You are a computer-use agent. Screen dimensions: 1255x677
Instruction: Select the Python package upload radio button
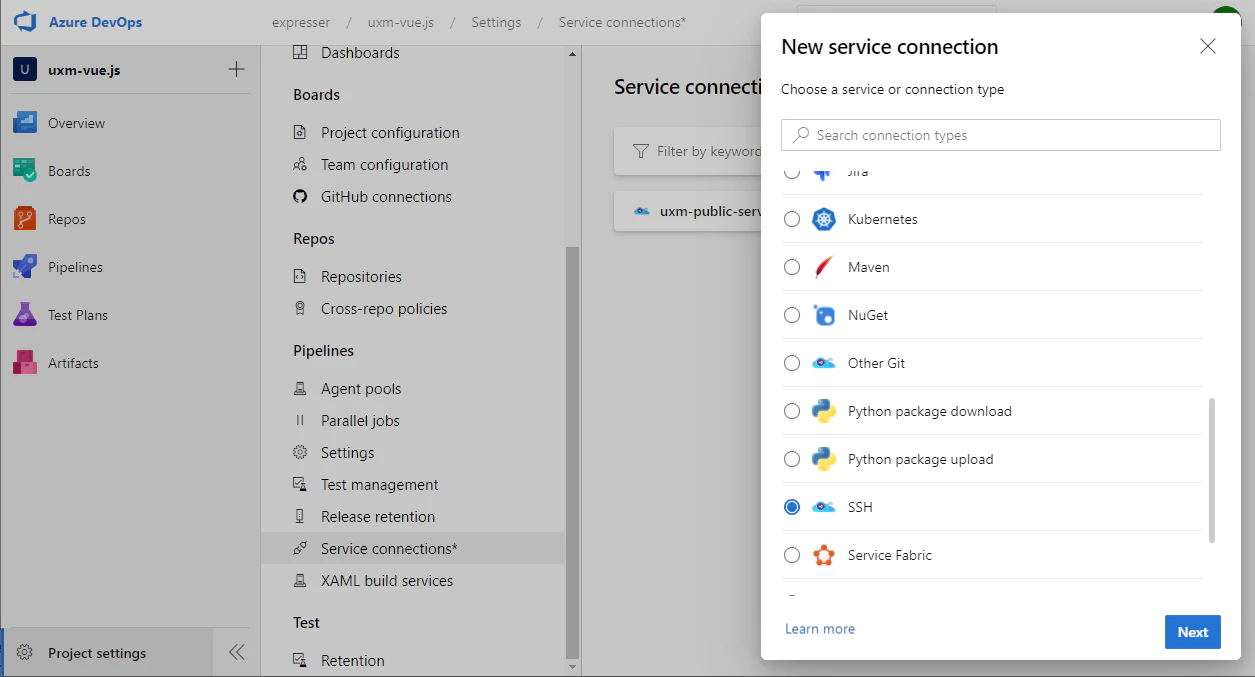pyautogui.click(x=792, y=459)
